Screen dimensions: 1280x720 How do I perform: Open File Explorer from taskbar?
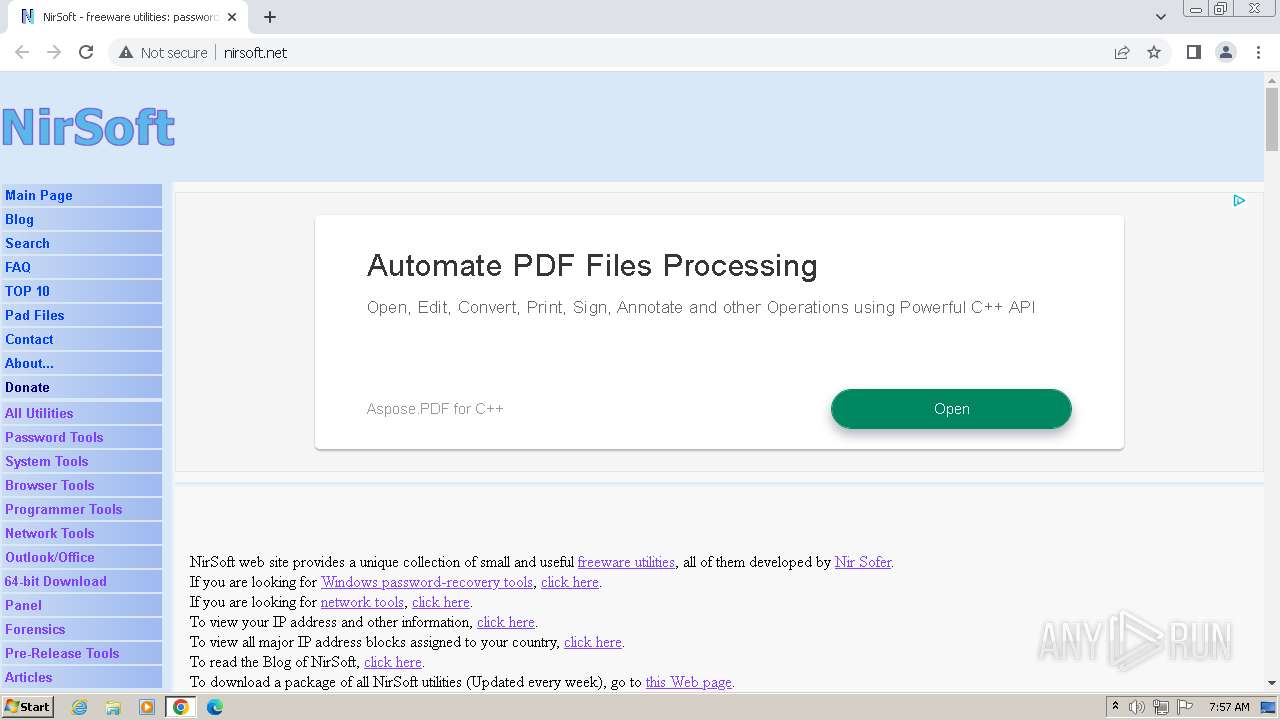click(113, 707)
